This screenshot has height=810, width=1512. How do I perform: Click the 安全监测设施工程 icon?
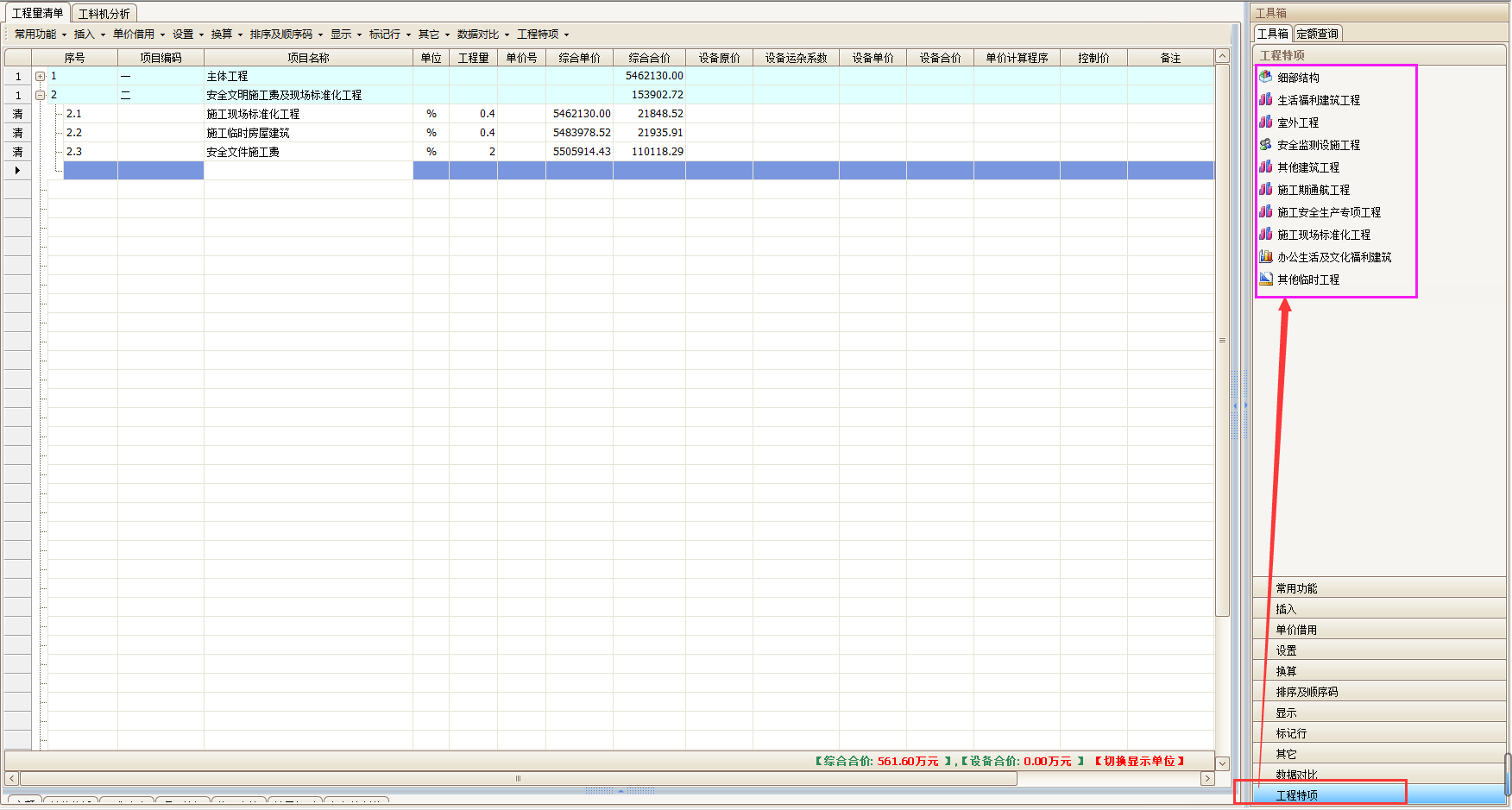1266,144
